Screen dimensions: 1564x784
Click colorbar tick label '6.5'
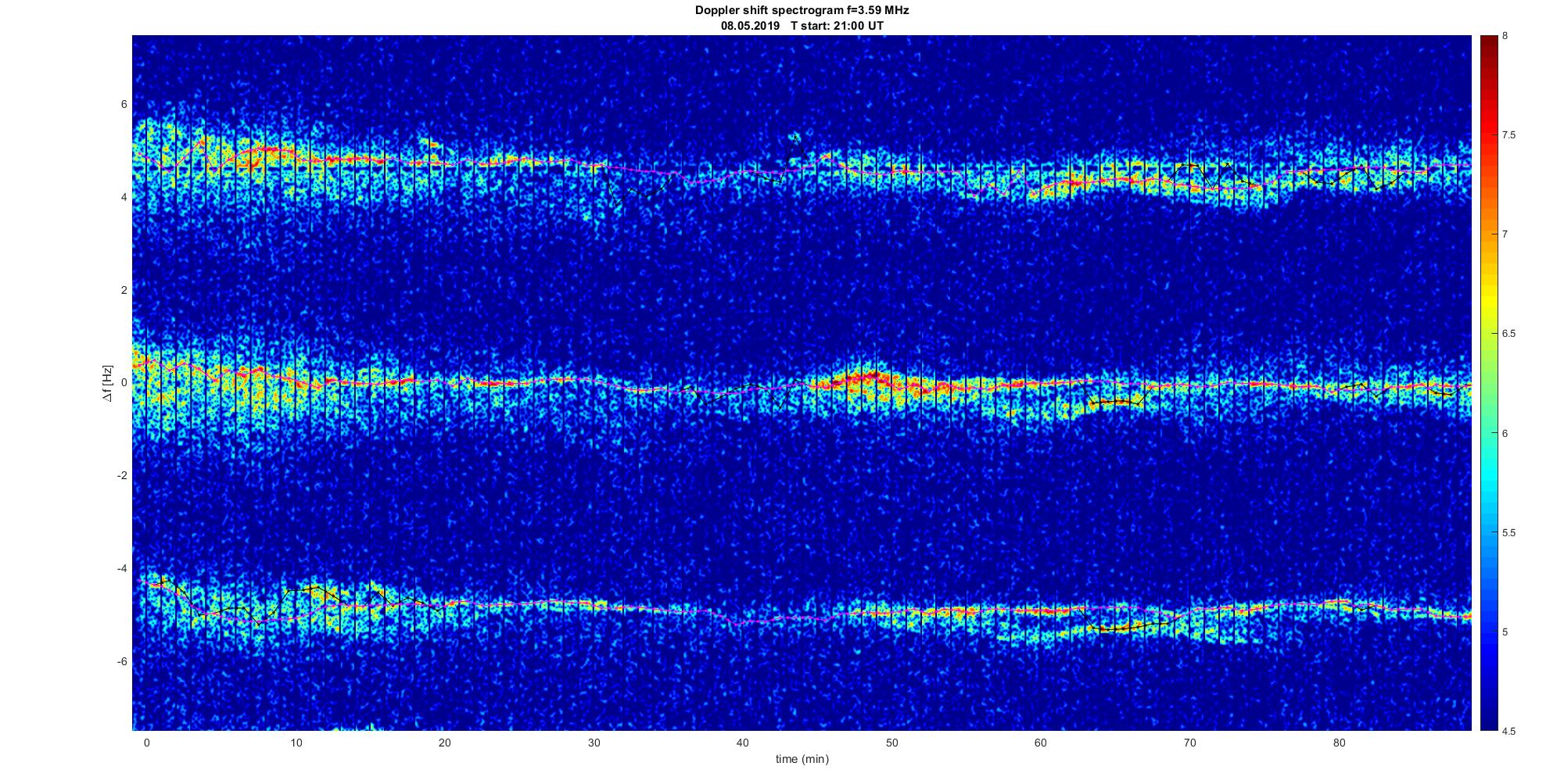[1509, 334]
